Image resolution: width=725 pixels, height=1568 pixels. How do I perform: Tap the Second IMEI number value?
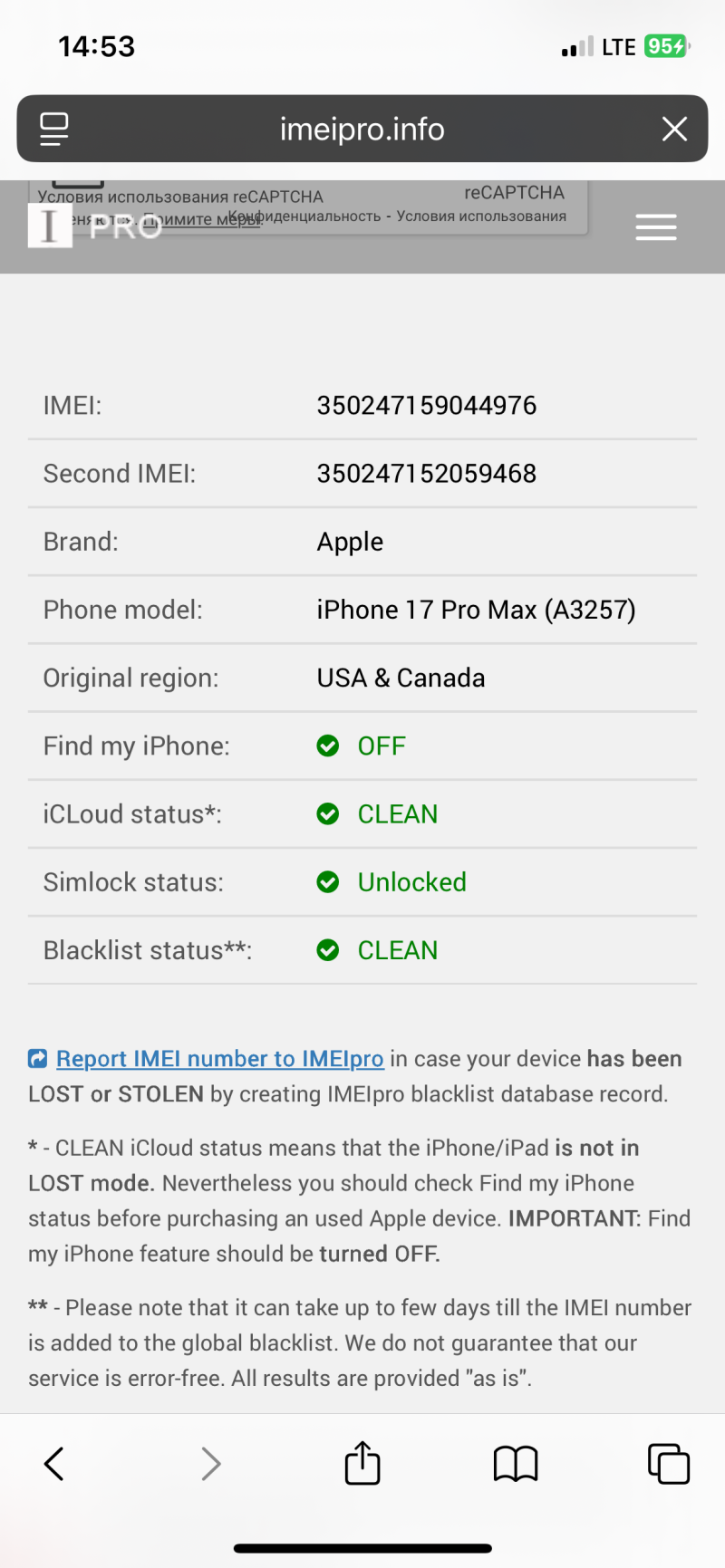[426, 473]
